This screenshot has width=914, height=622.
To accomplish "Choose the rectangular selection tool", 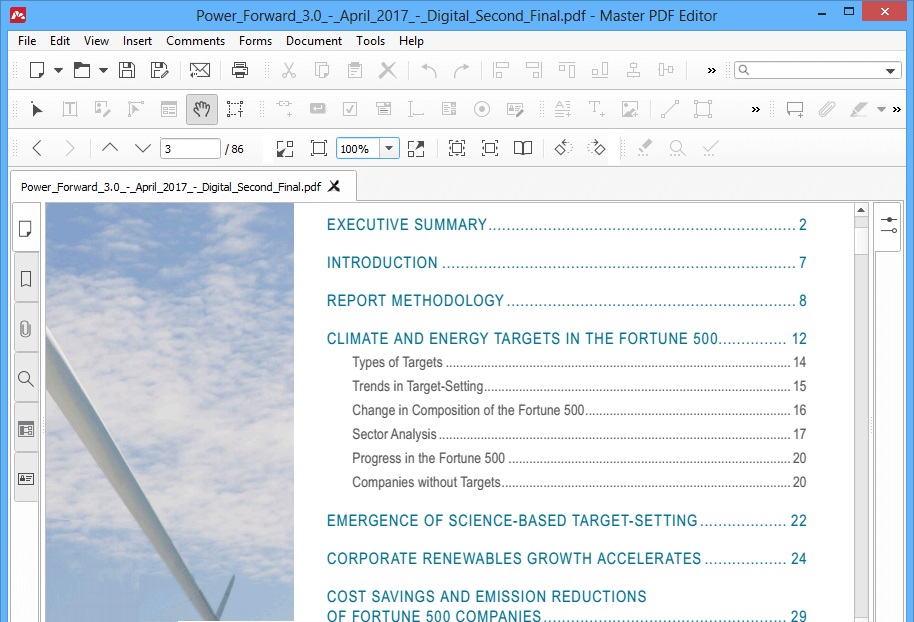I will (235, 109).
